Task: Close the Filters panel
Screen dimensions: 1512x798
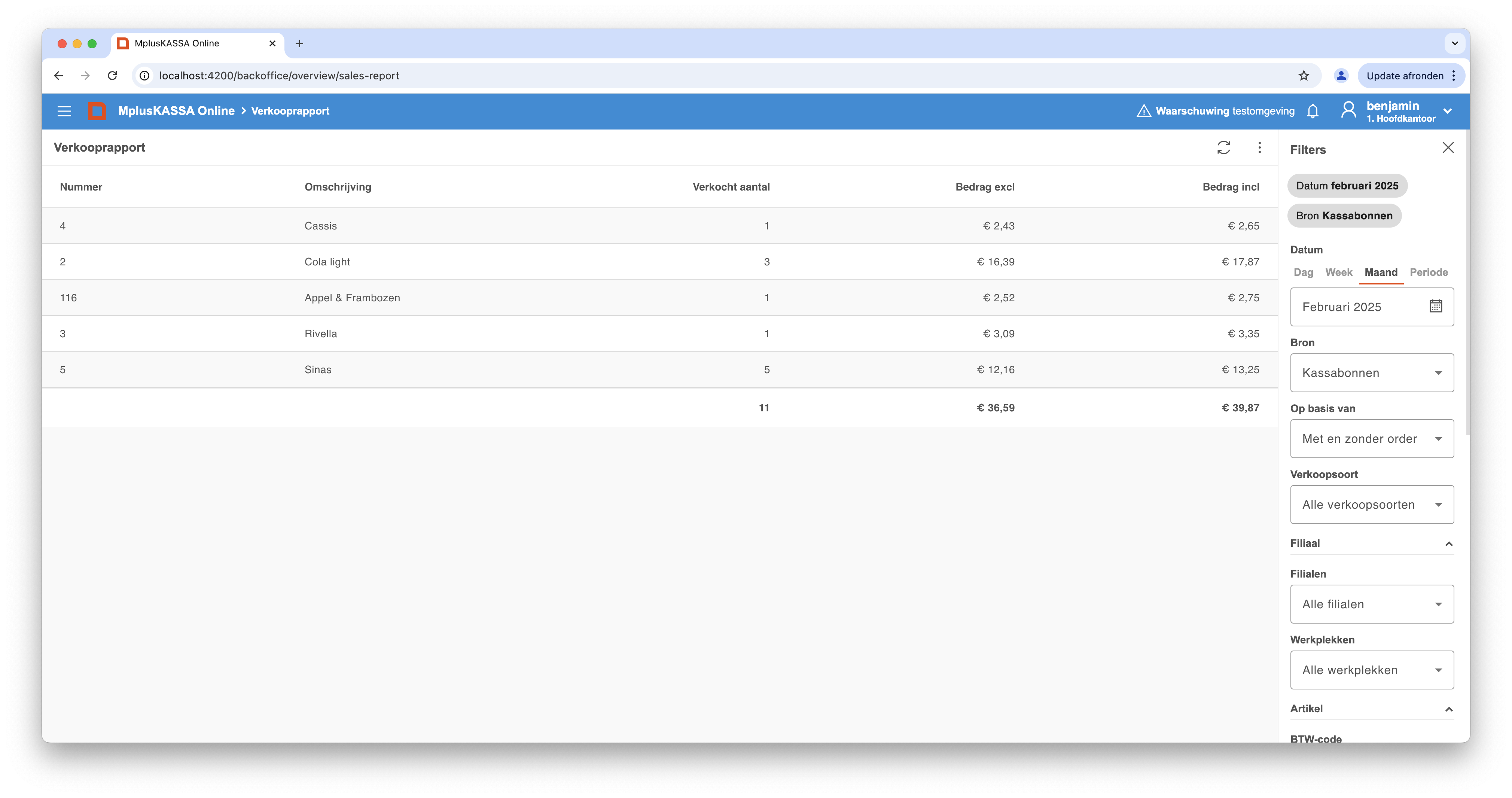Action: (1448, 147)
